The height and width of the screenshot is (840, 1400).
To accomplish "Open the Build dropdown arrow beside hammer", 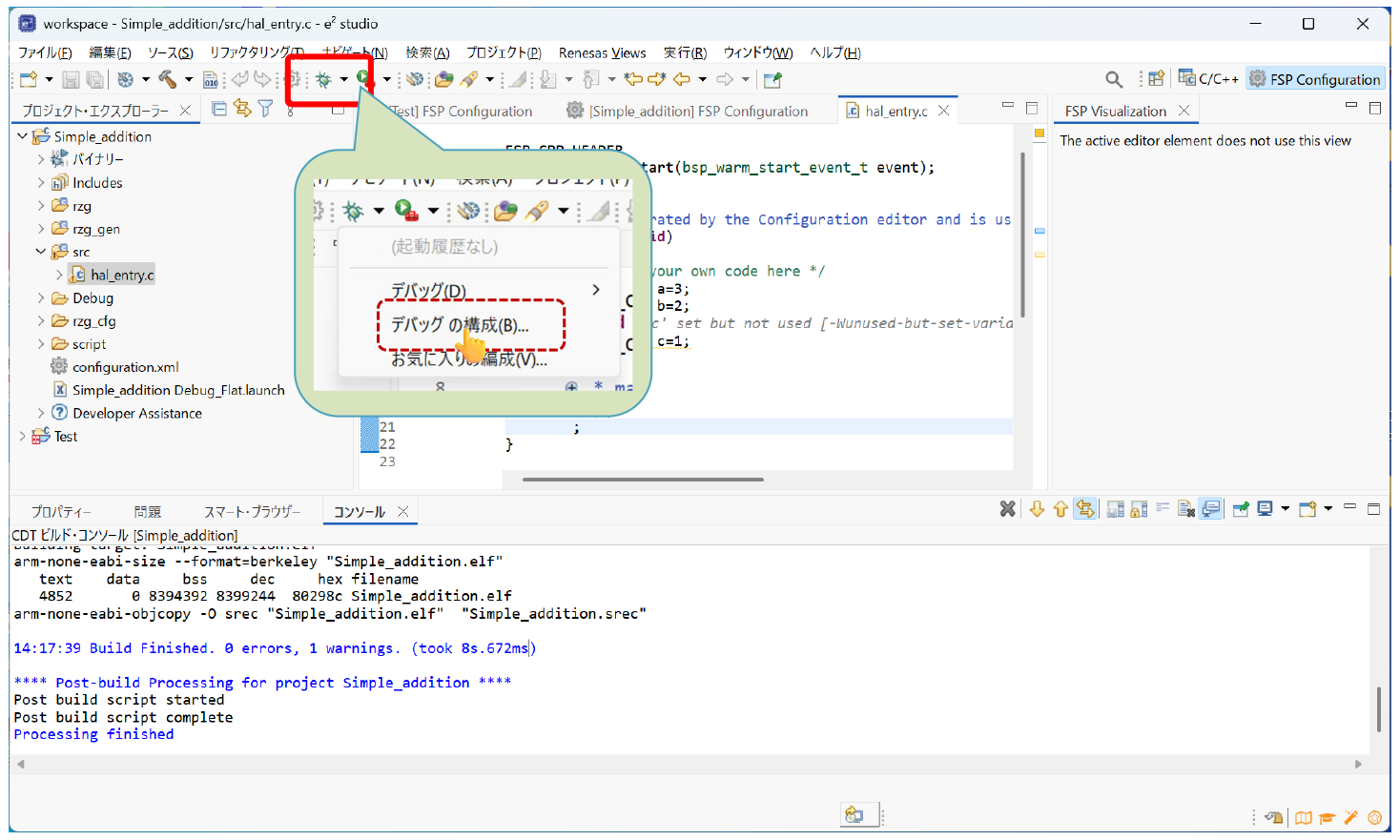I will (189, 80).
